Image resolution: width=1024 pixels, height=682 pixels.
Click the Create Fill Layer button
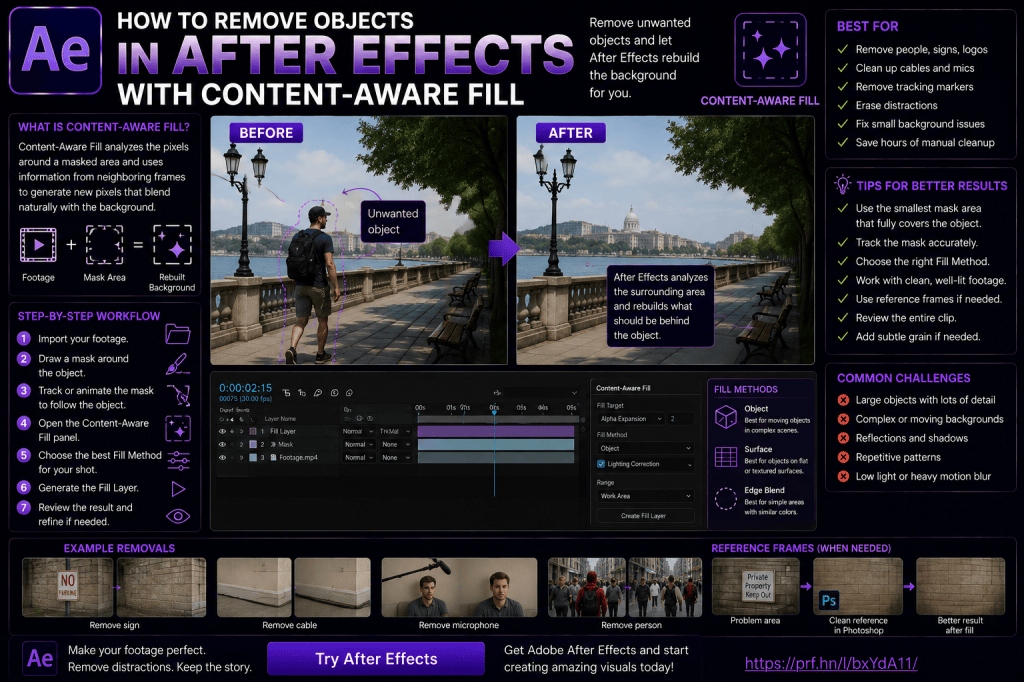(x=643, y=515)
